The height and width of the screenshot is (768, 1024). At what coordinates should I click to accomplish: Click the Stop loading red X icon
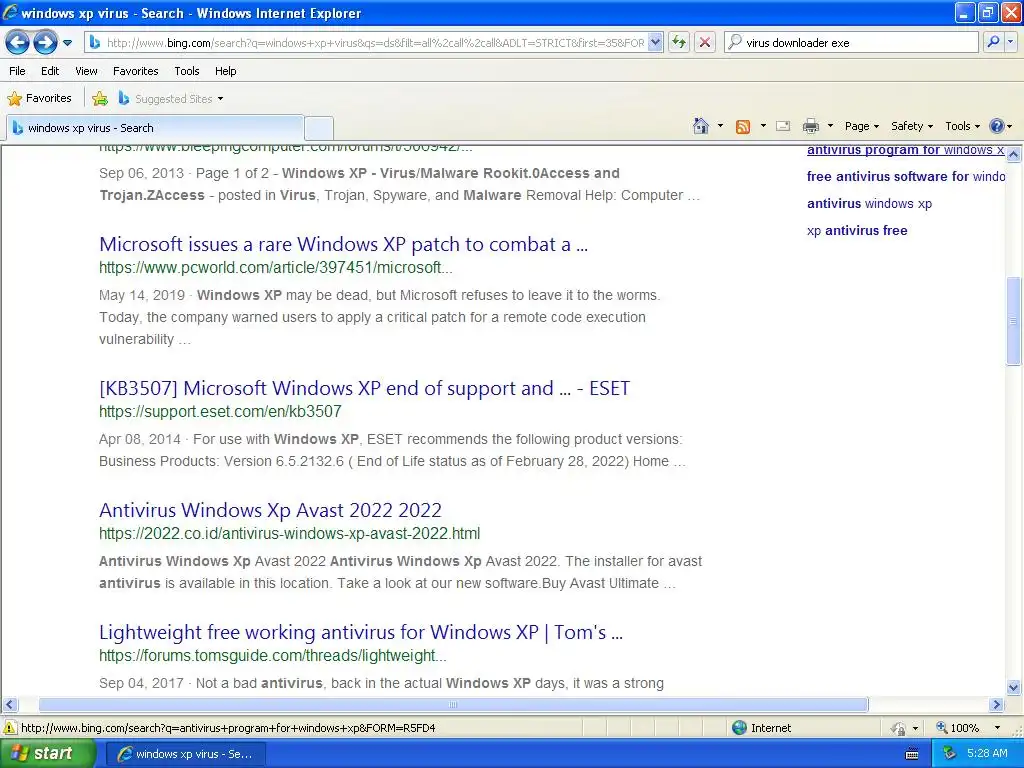pos(705,42)
